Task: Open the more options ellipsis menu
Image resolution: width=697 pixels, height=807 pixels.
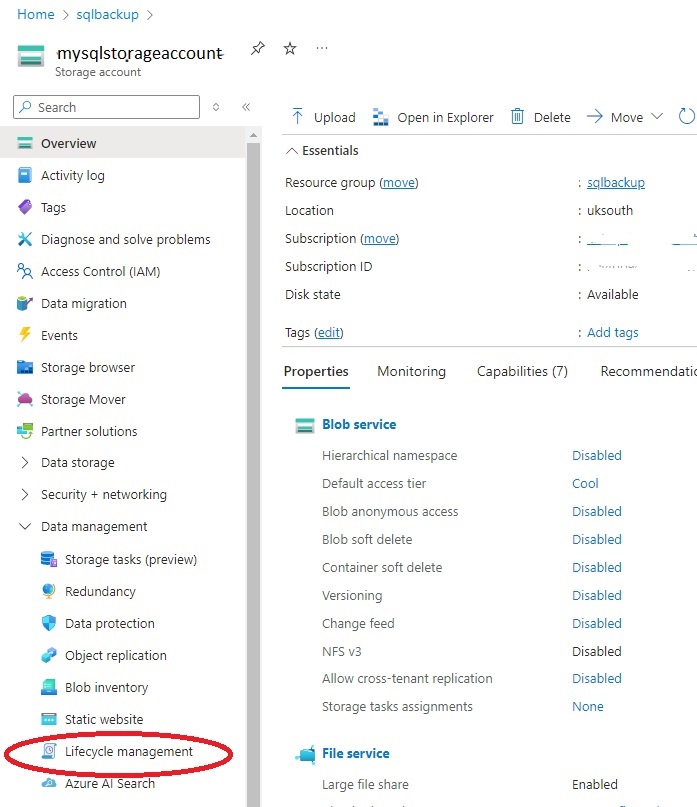Action: coord(322,48)
